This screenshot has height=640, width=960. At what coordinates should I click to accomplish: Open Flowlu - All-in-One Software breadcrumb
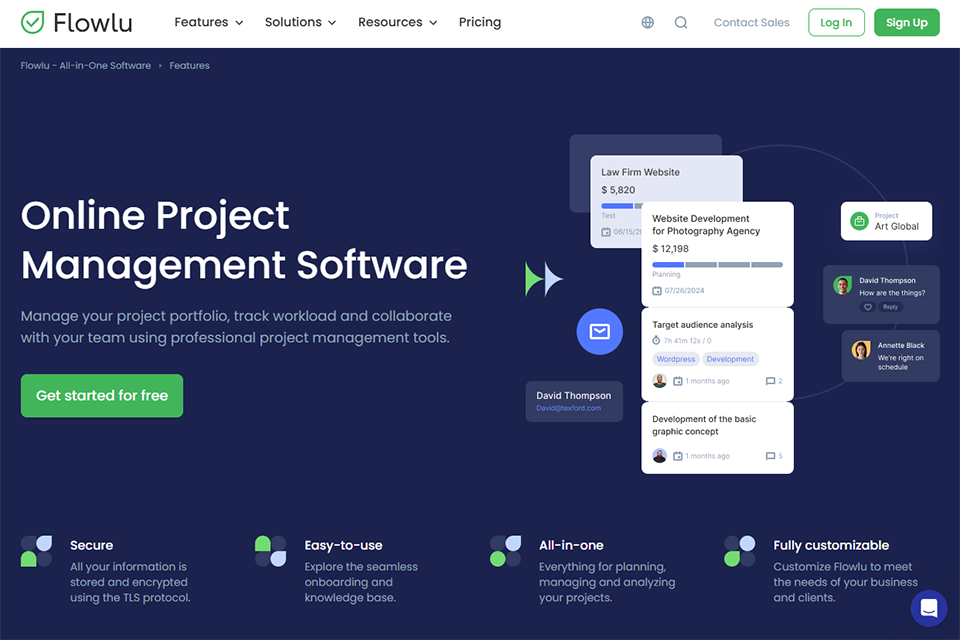point(86,66)
